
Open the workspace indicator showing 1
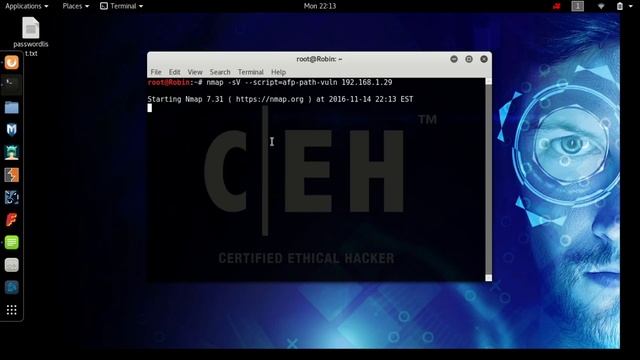pos(578,6)
